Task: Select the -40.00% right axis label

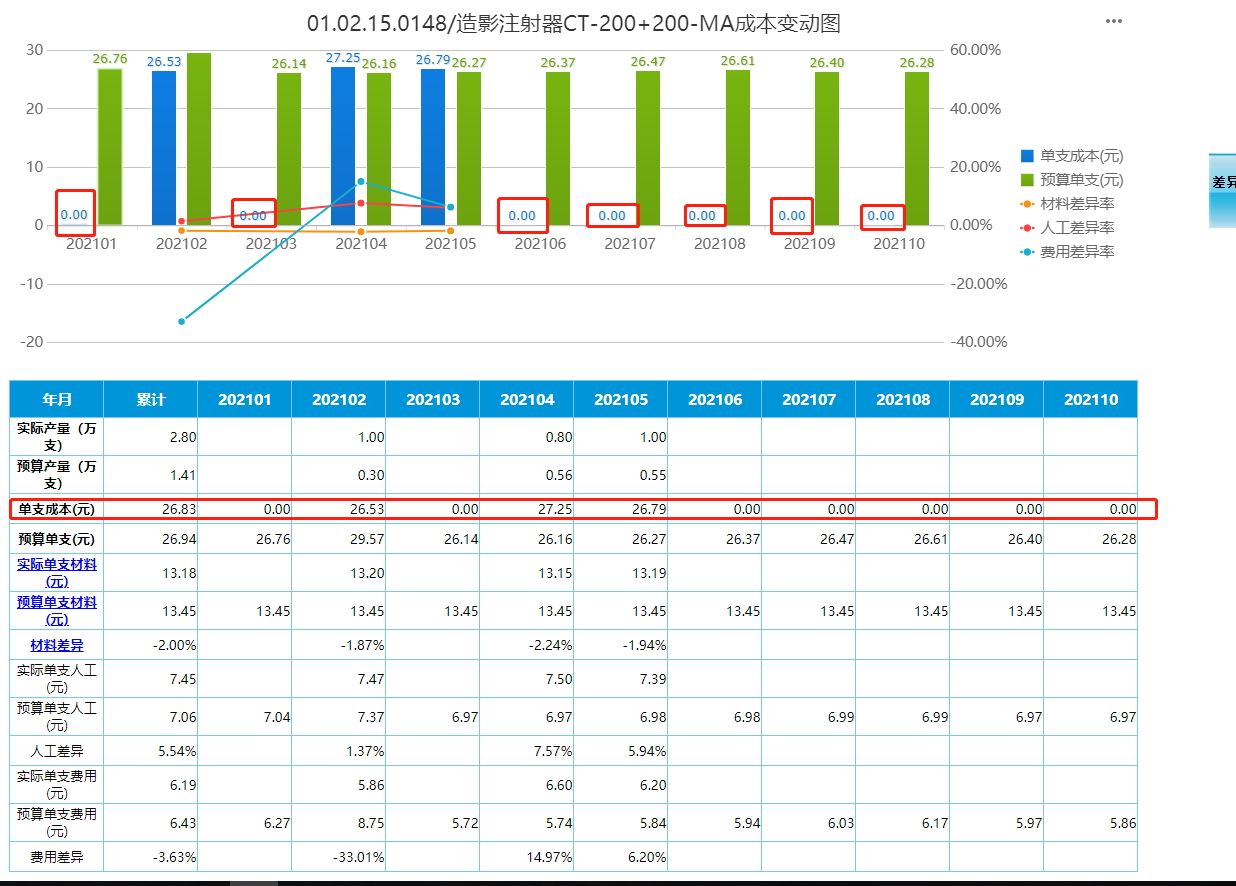Action: click(979, 342)
